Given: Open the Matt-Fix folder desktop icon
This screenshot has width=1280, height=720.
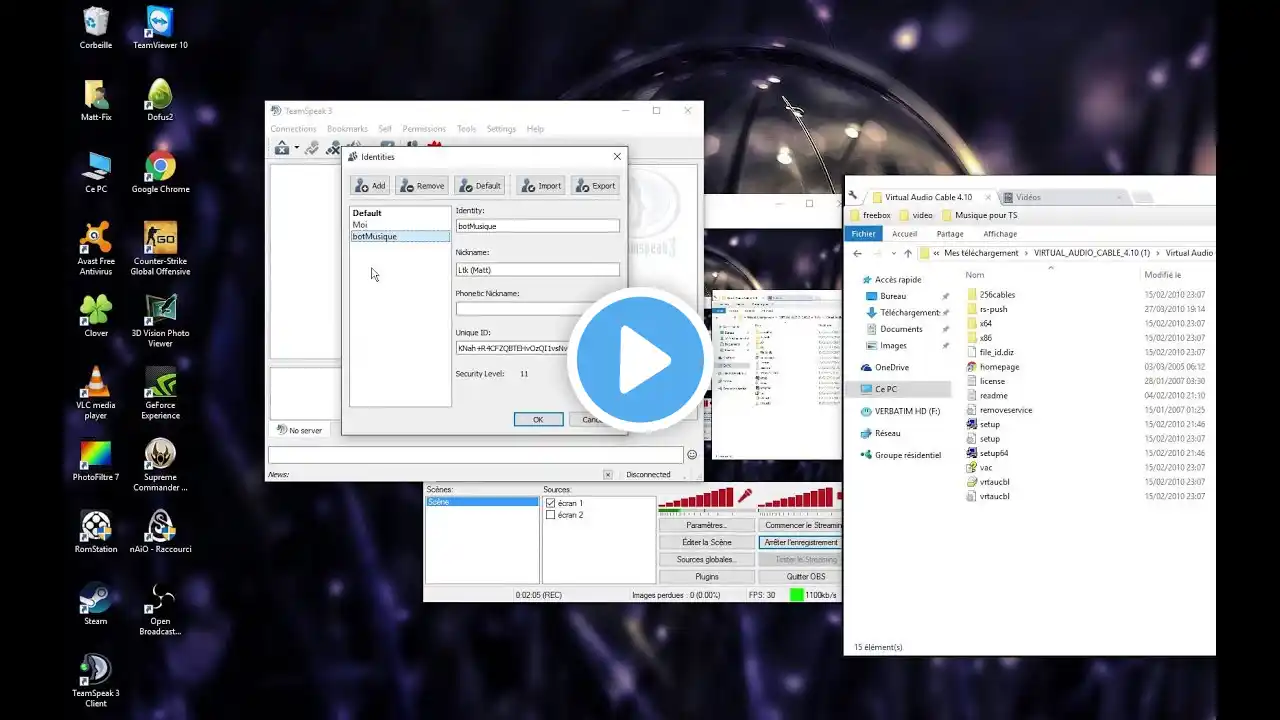Looking at the screenshot, I should 96,99.
